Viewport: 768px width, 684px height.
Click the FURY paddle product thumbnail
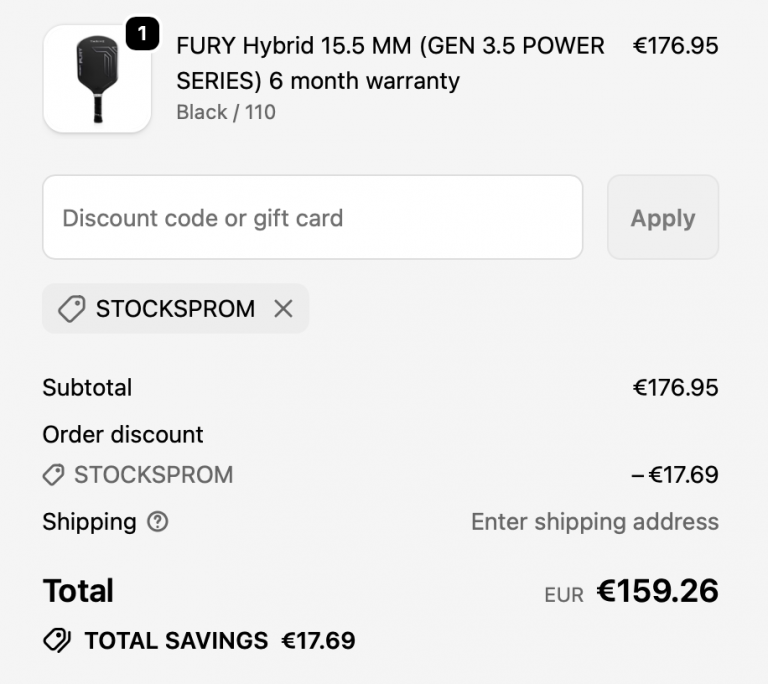tap(96, 80)
